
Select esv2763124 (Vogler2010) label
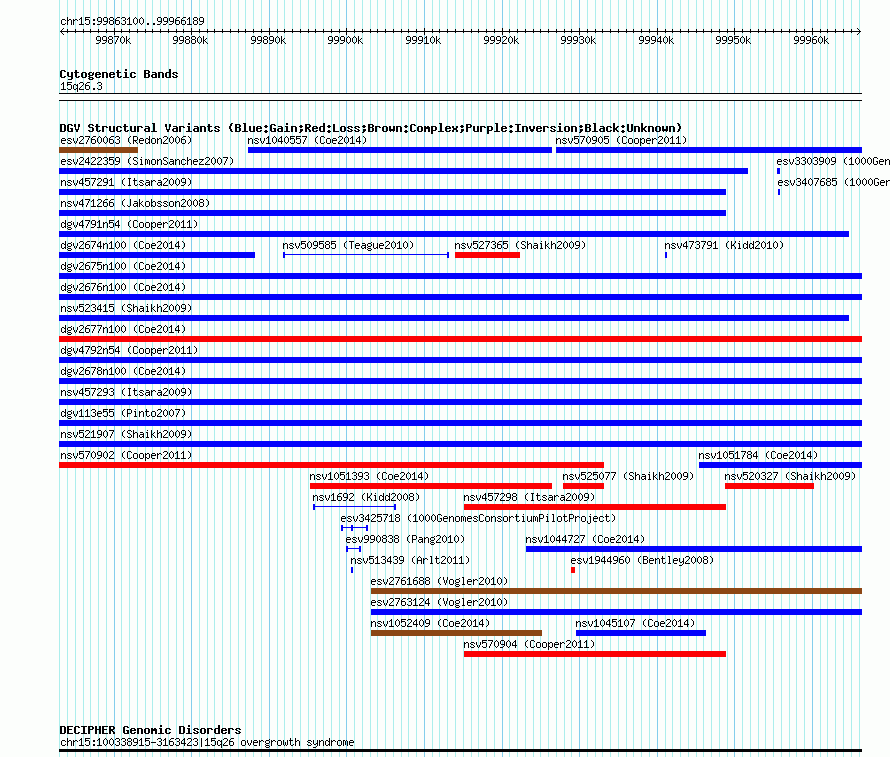[439, 602]
